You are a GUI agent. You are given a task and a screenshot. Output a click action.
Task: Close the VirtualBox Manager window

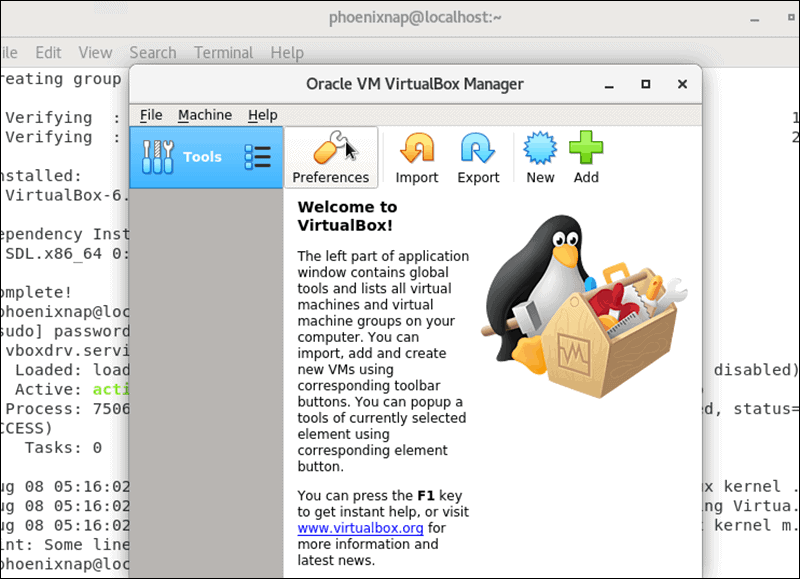[x=682, y=84]
